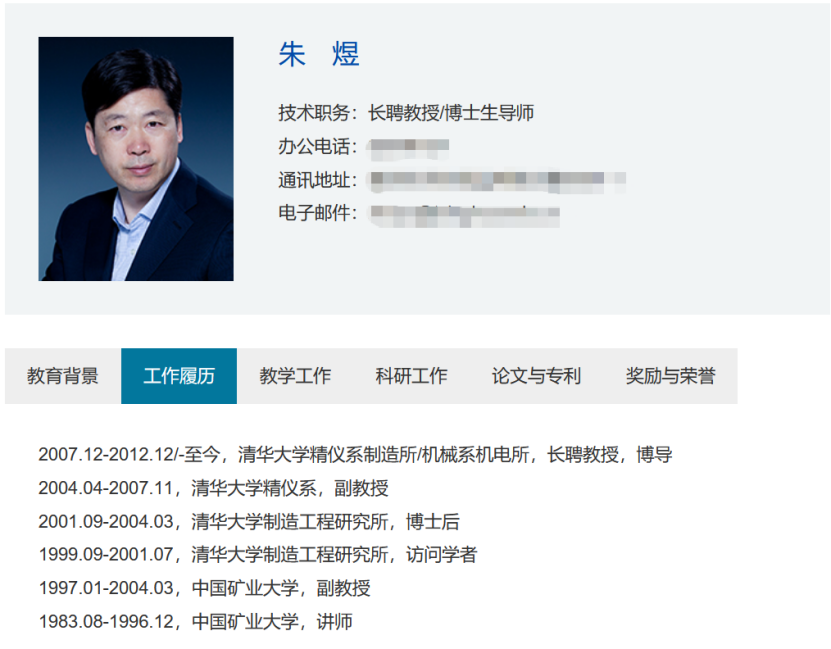Go to the 论文与专利 tab

click(536, 376)
